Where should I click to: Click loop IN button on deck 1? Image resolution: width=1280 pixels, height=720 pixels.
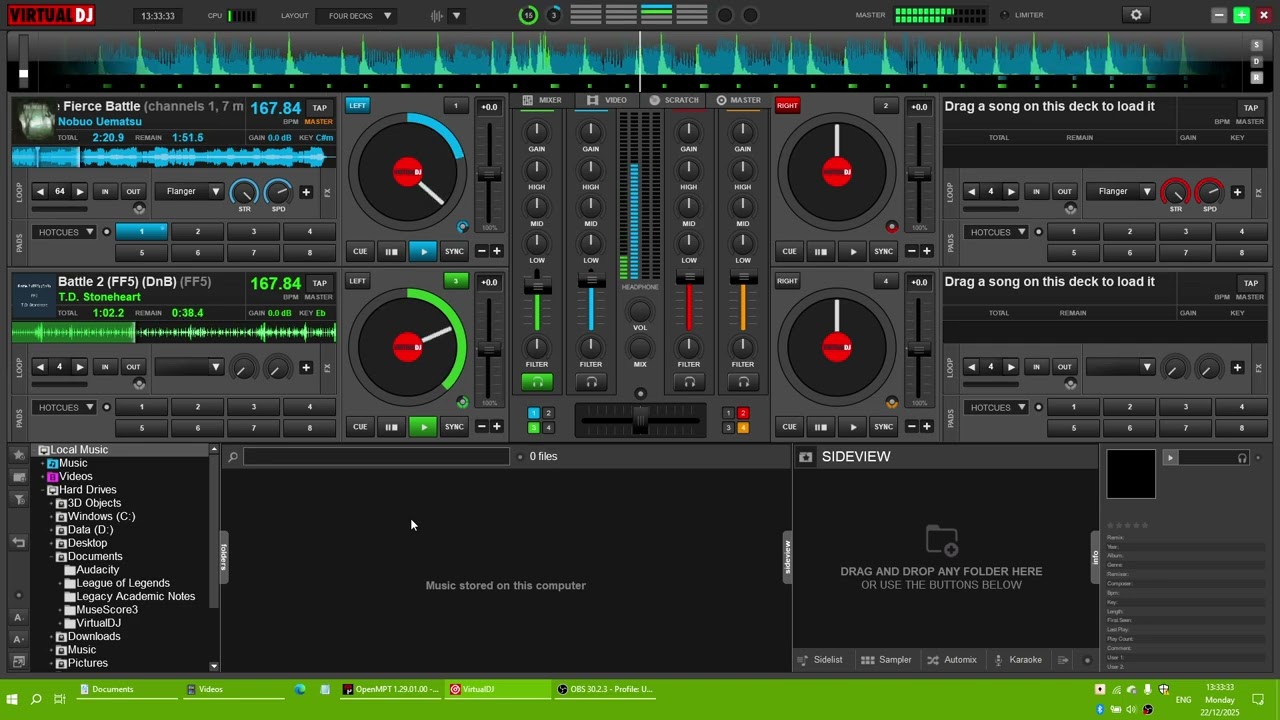coord(105,192)
